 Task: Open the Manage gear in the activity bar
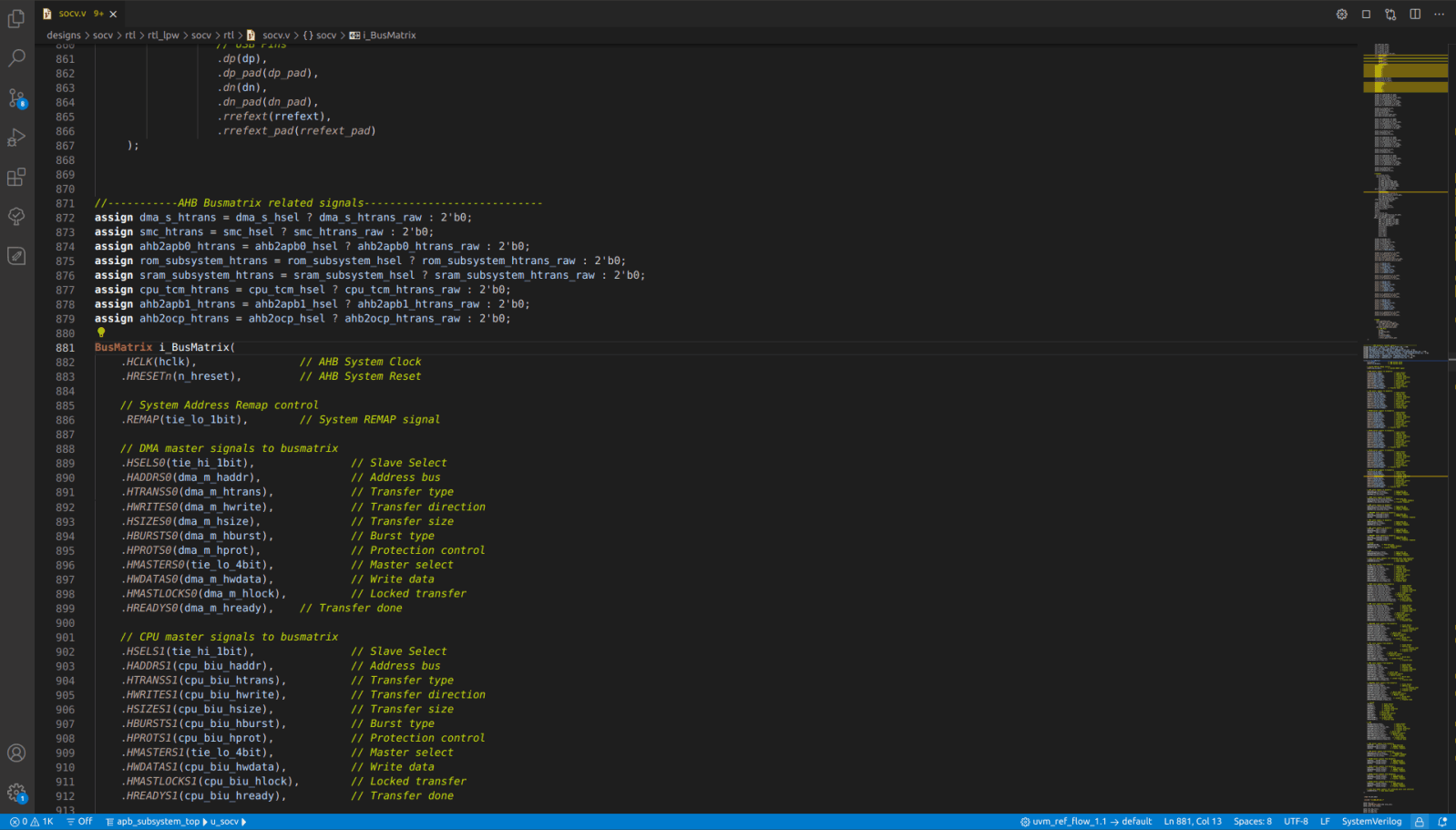(16, 793)
